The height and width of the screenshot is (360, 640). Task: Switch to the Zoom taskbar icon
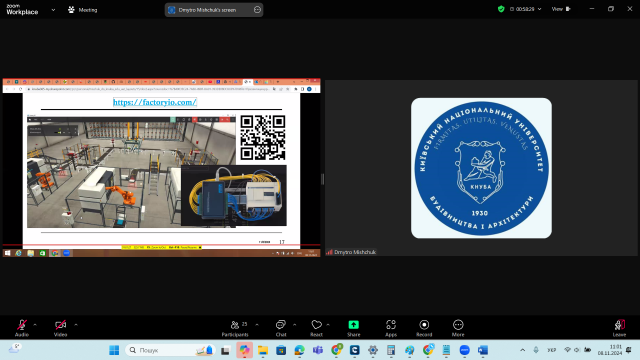coord(464,350)
